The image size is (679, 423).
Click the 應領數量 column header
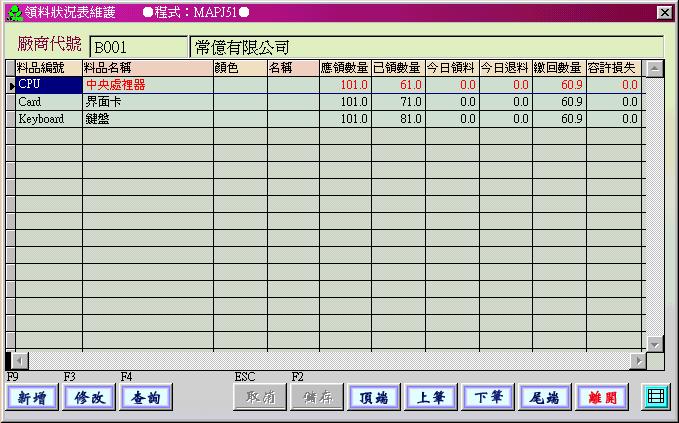(344, 68)
